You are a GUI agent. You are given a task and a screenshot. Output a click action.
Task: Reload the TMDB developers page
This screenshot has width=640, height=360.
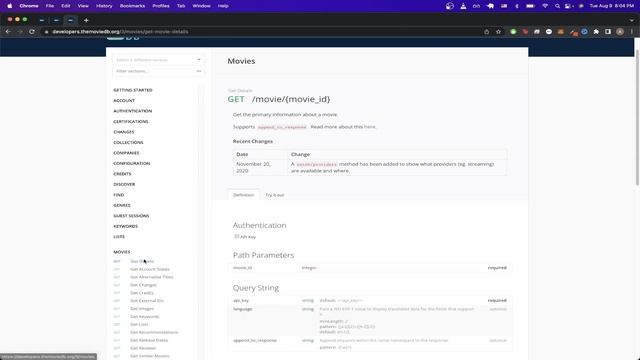point(32,31)
